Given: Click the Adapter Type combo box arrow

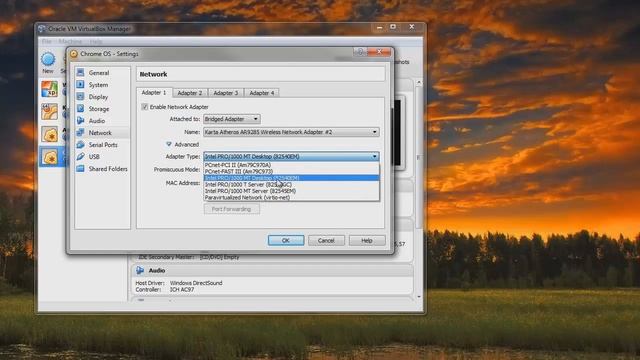Looking at the screenshot, I should [x=374, y=157].
